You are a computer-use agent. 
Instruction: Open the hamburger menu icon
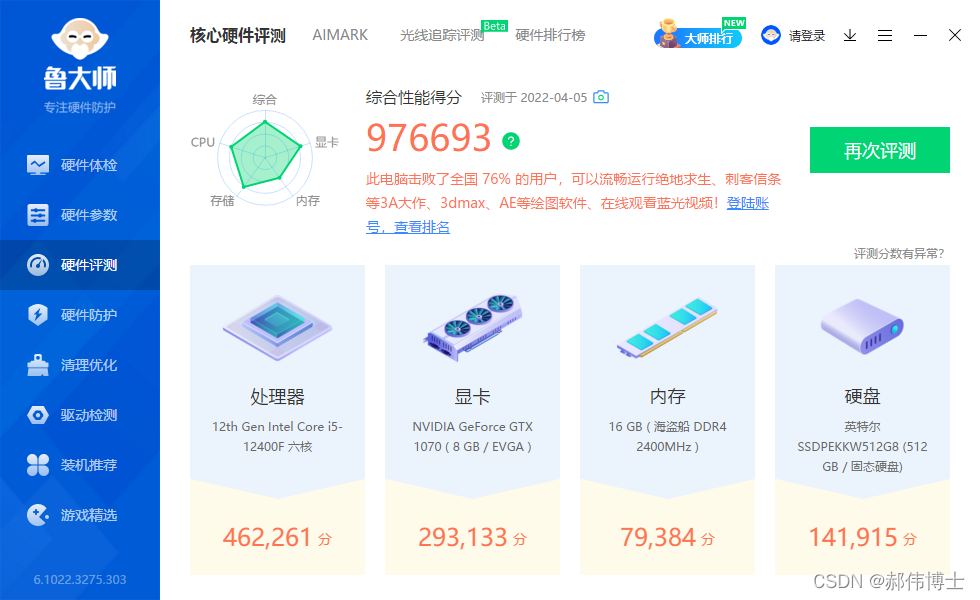(x=884, y=36)
